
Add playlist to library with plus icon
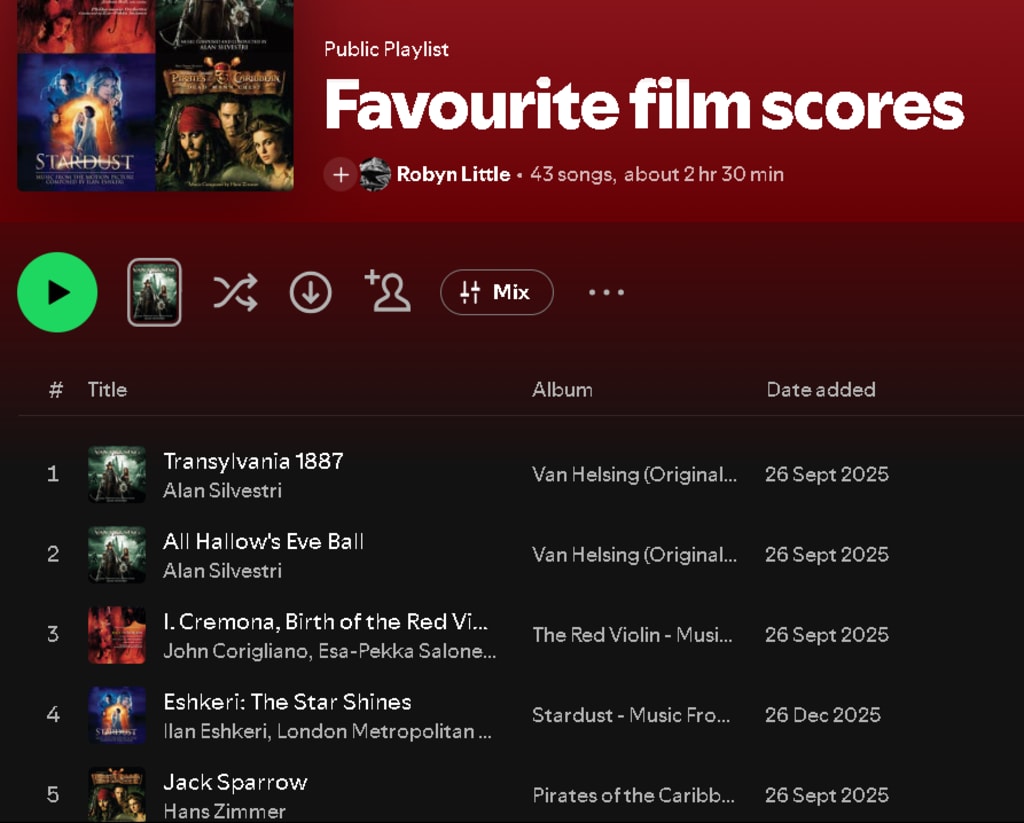340,174
